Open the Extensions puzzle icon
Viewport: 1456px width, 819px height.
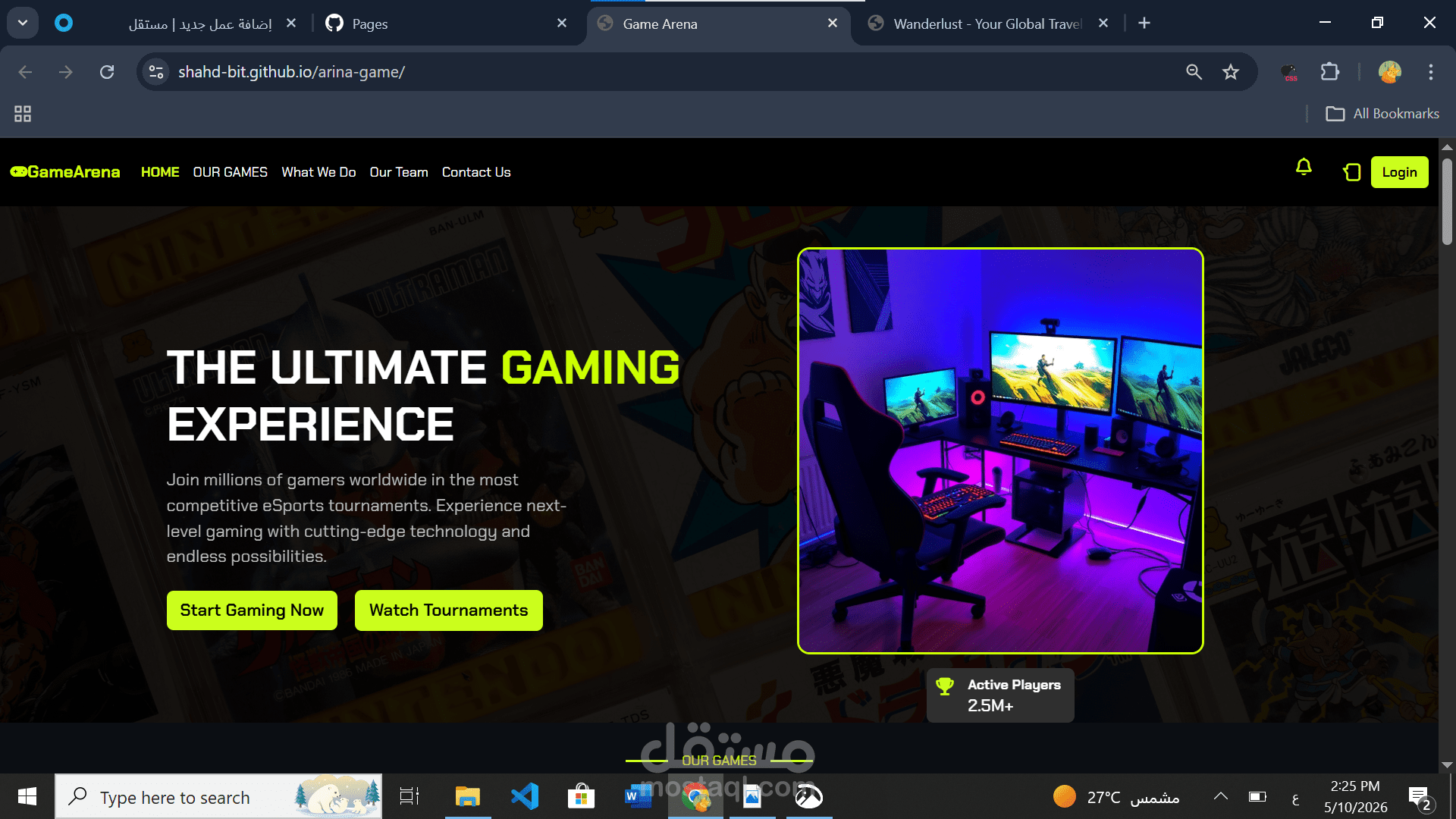coord(1330,72)
